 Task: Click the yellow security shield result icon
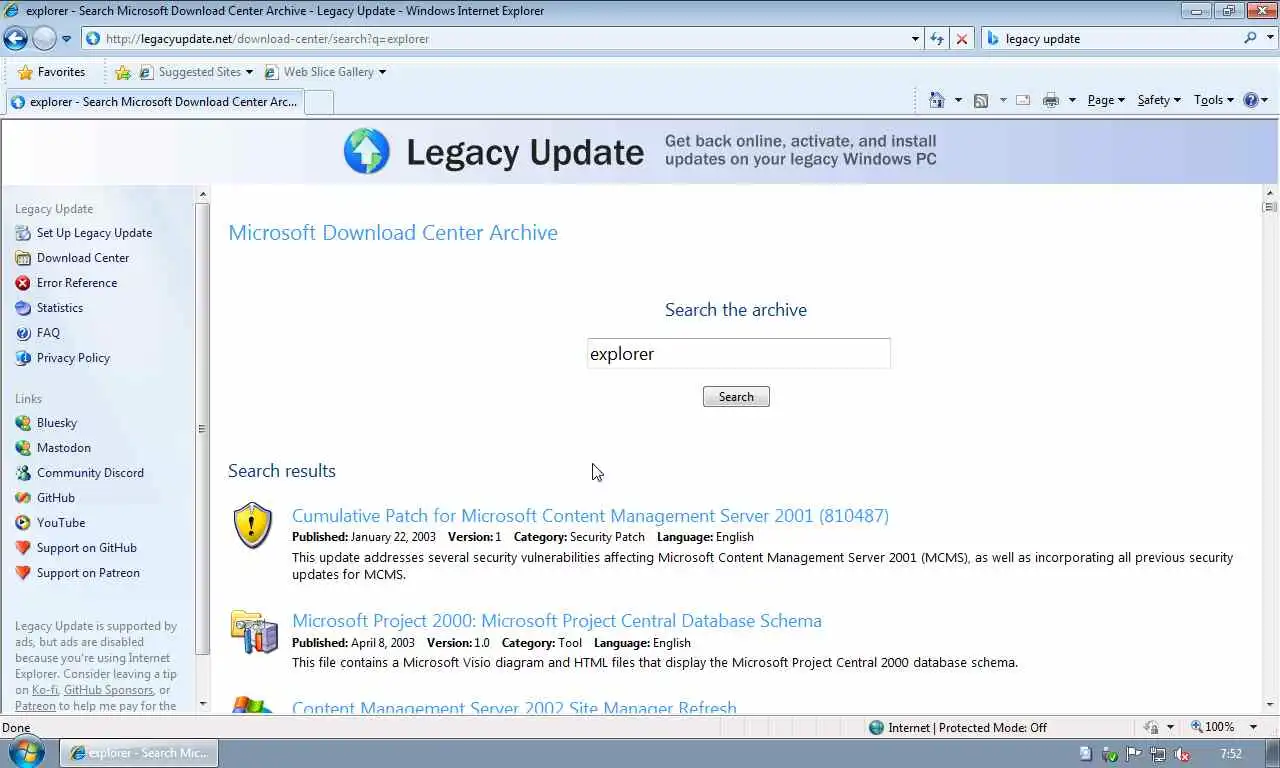[x=253, y=526]
